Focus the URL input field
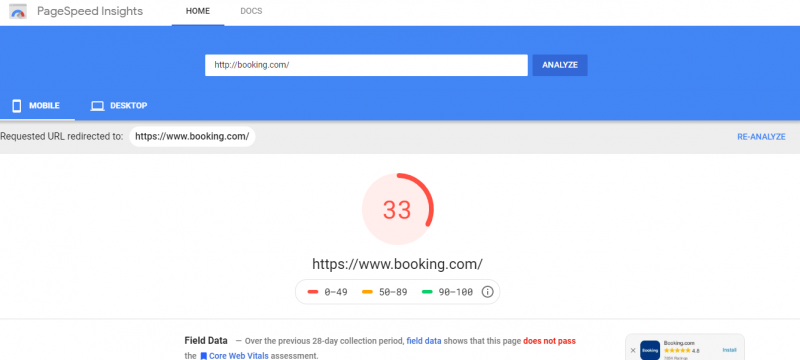Viewport: 800px width, 360px height. [x=366, y=65]
